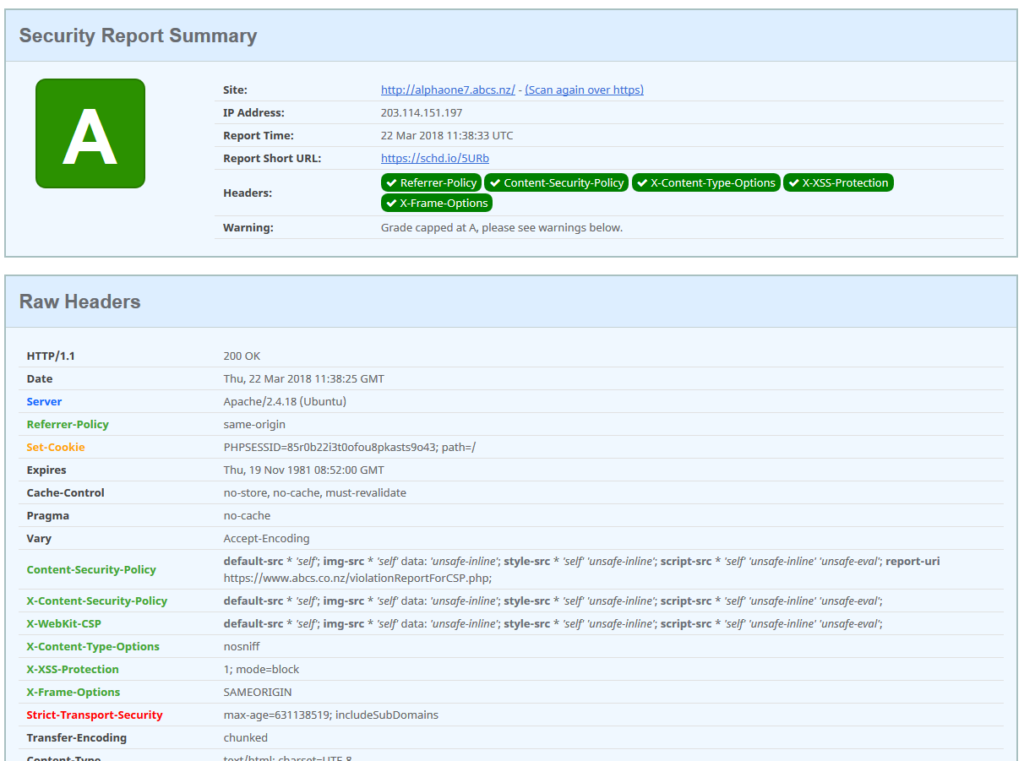1024x761 pixels.
Task: Click the '200 OK' status value
Action: [x=242, y=356]
